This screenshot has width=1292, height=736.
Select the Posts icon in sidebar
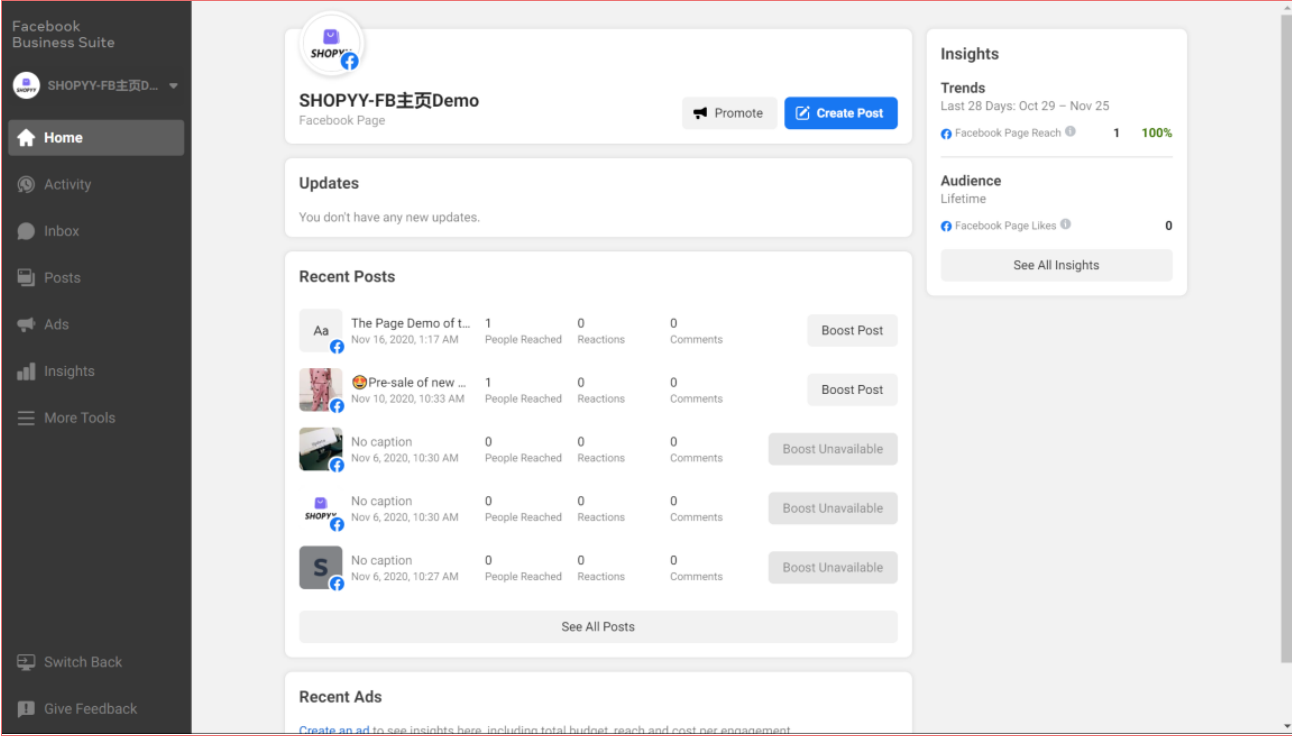pos(26,278)
